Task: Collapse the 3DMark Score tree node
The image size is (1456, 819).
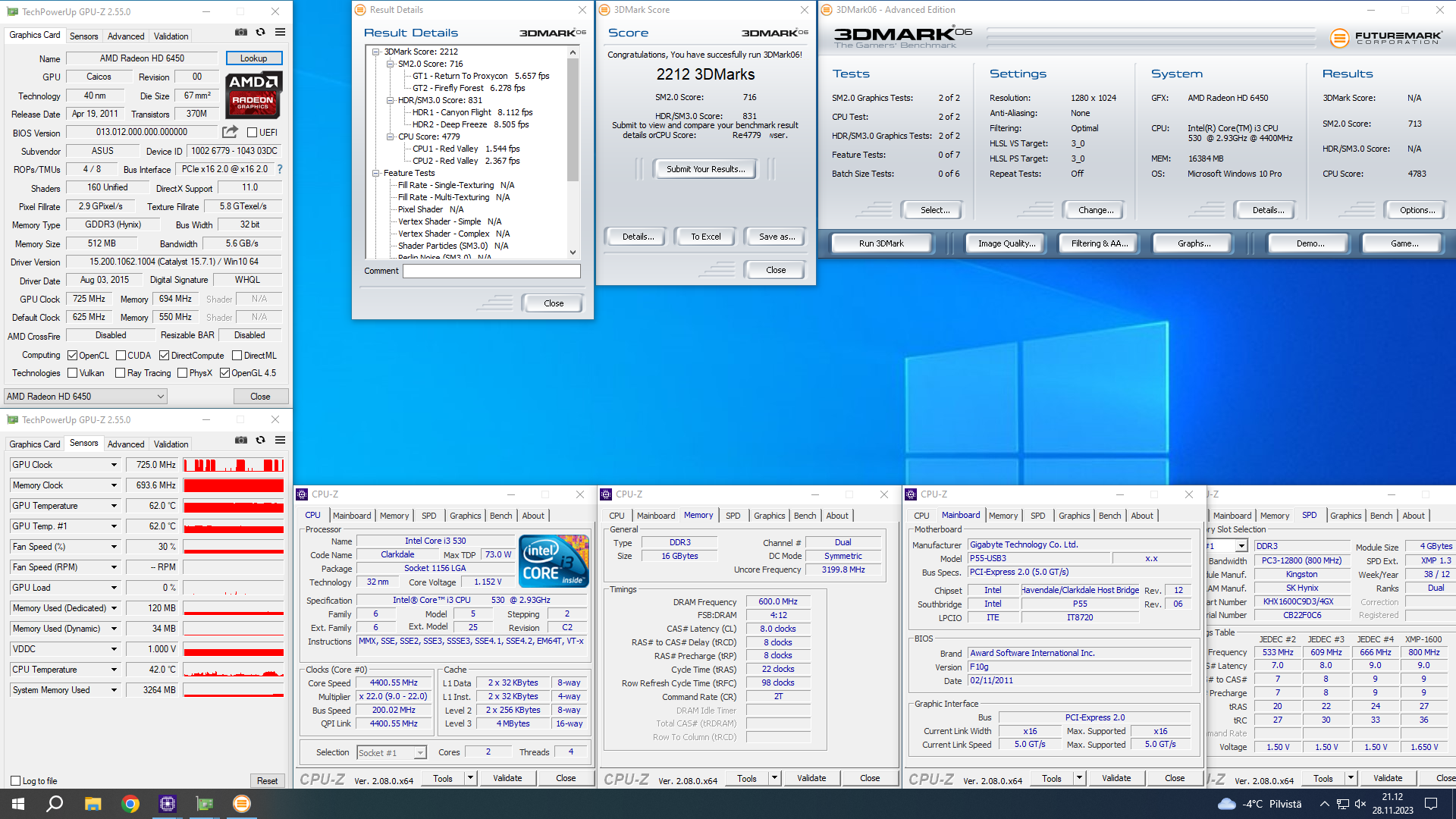Action: (376, 52)
